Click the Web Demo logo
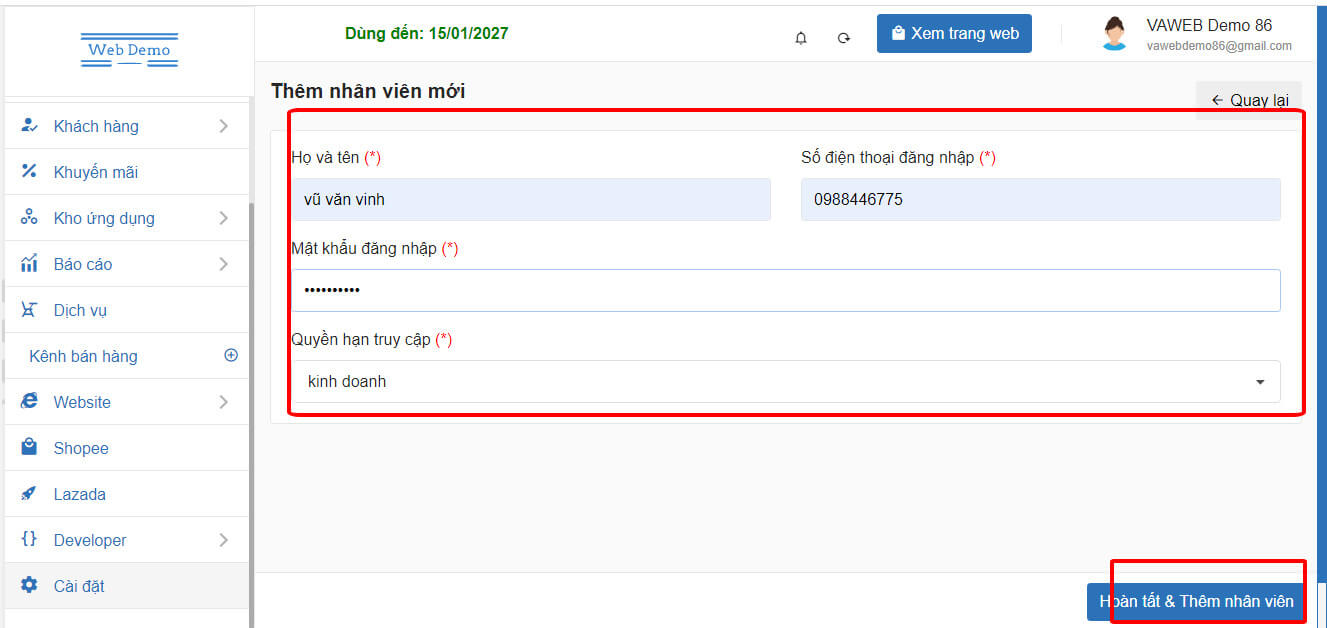 click(x=129, y=50)
